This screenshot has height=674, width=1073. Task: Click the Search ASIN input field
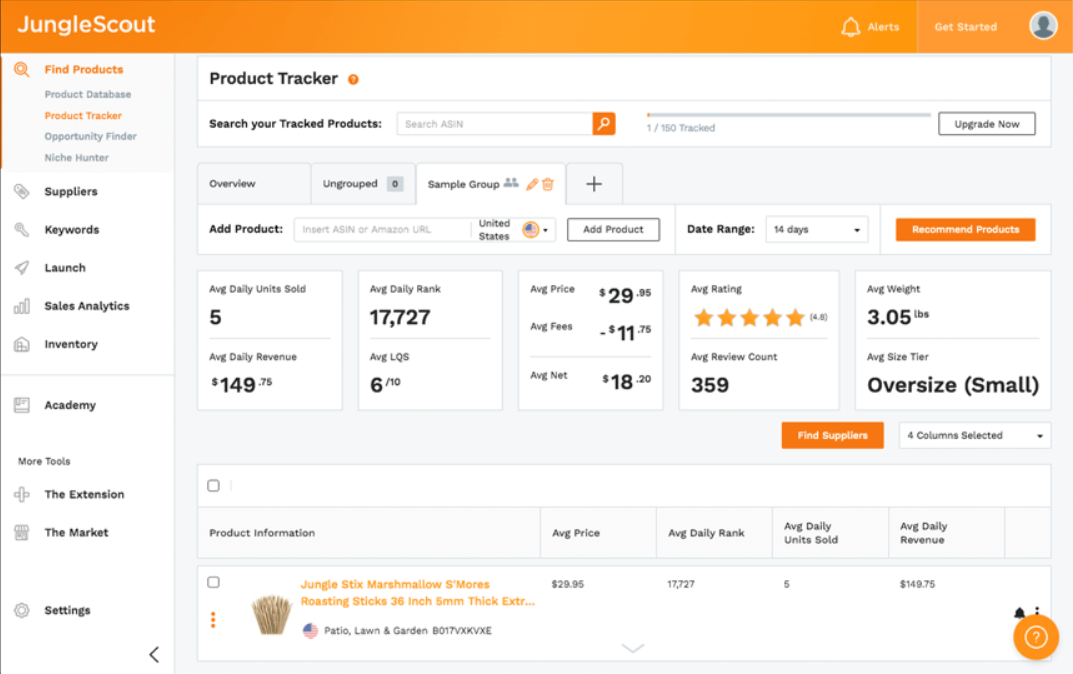click(x=495, y=124)
